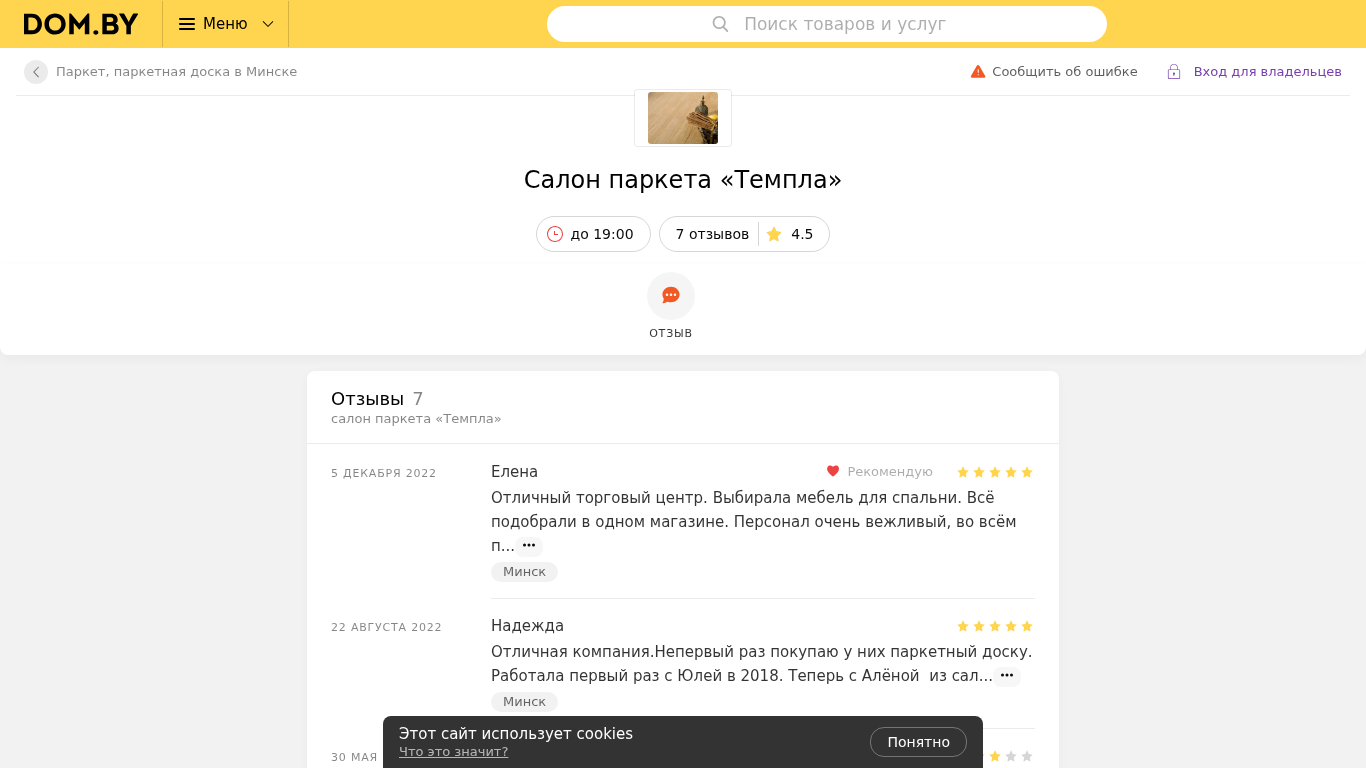Click the warning triangle icon
The width and height of the screenshot is (1366, 768).
978,72
